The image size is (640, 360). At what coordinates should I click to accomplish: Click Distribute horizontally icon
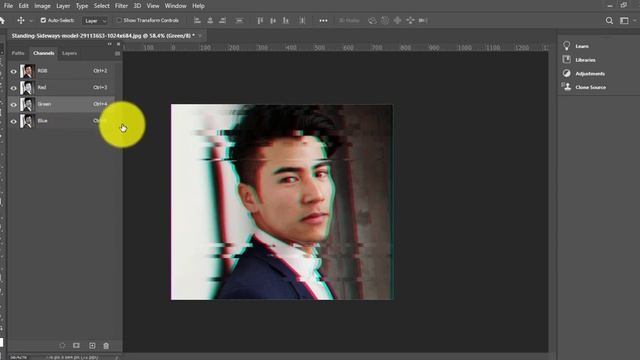tap(240, 20)
